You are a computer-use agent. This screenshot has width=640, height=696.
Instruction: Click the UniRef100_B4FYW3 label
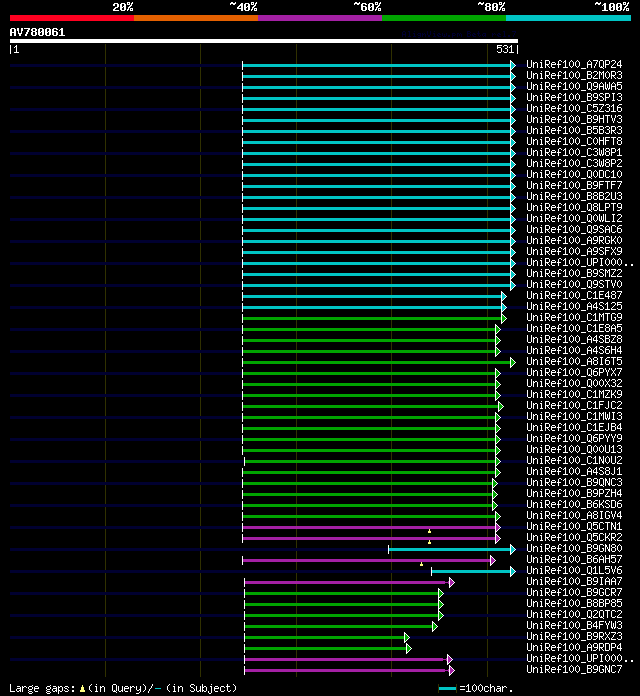point(574,625)
